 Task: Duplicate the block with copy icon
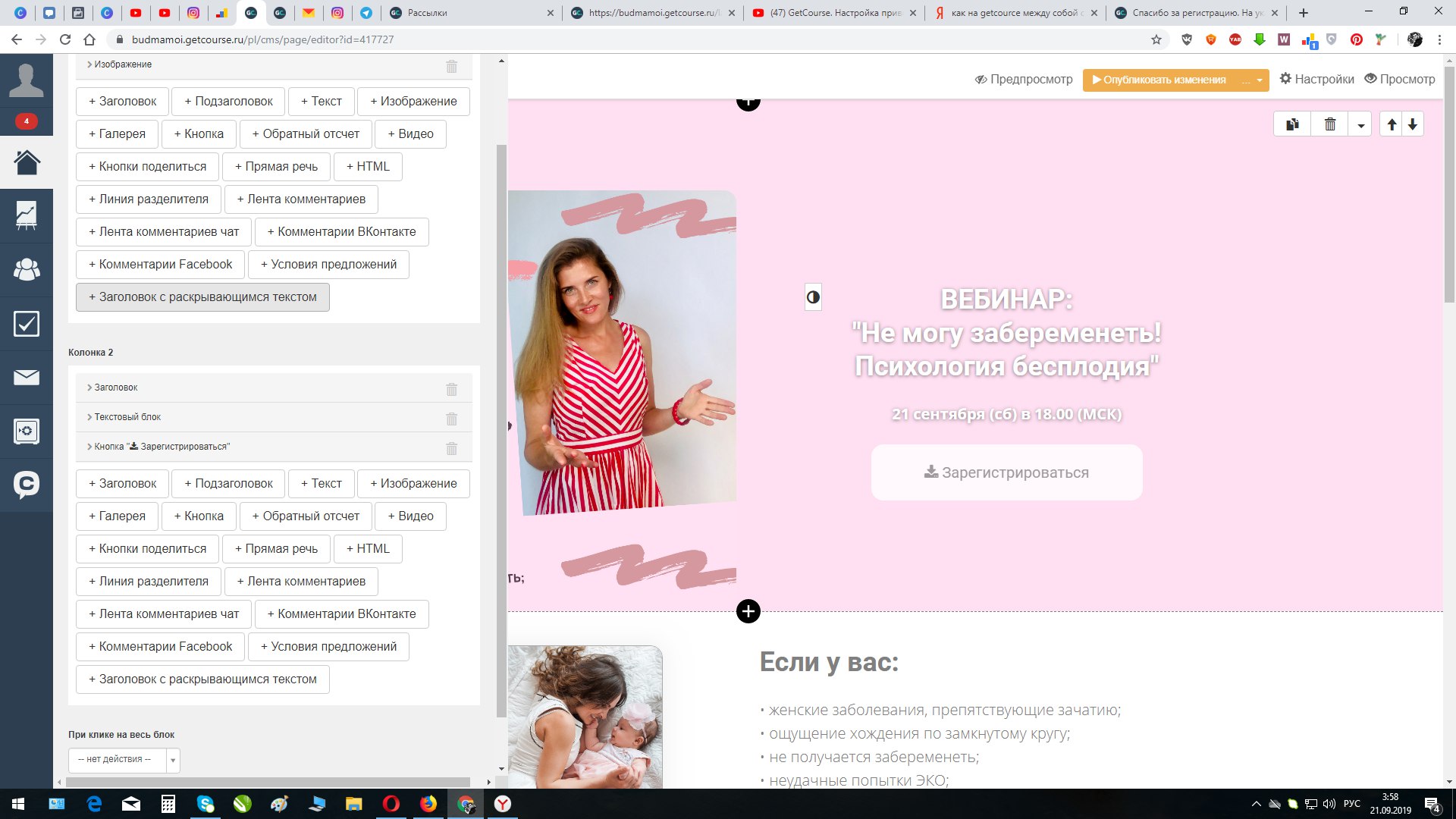tap(1293, 124)
